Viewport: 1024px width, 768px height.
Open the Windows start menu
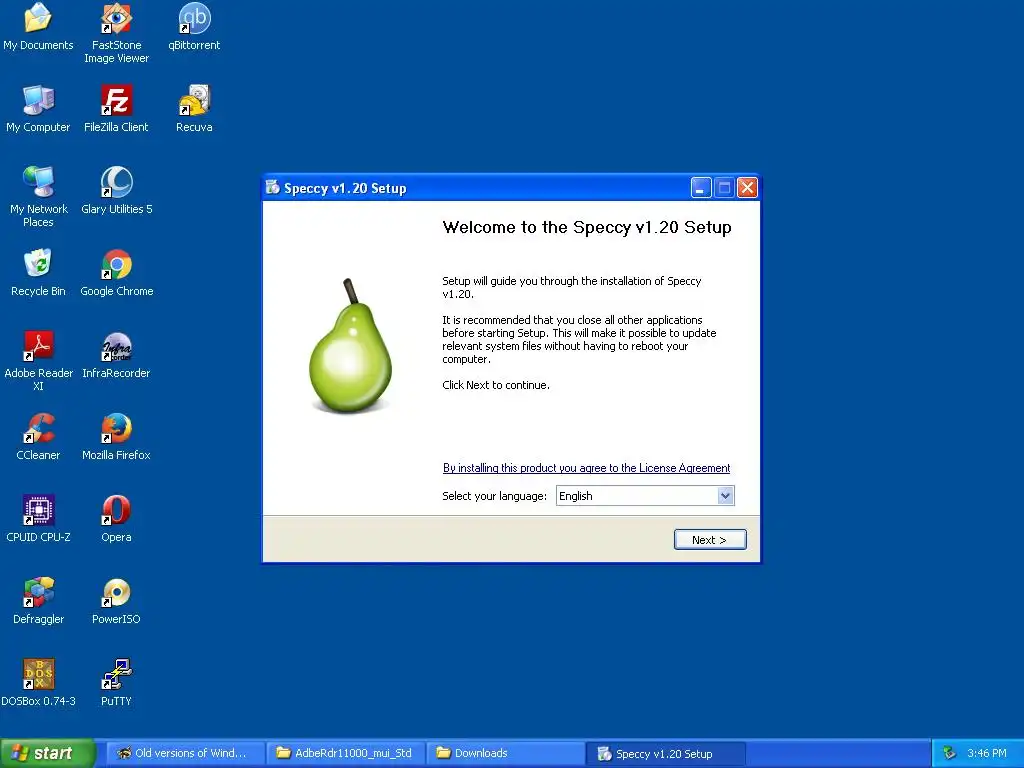click(47, 754)
